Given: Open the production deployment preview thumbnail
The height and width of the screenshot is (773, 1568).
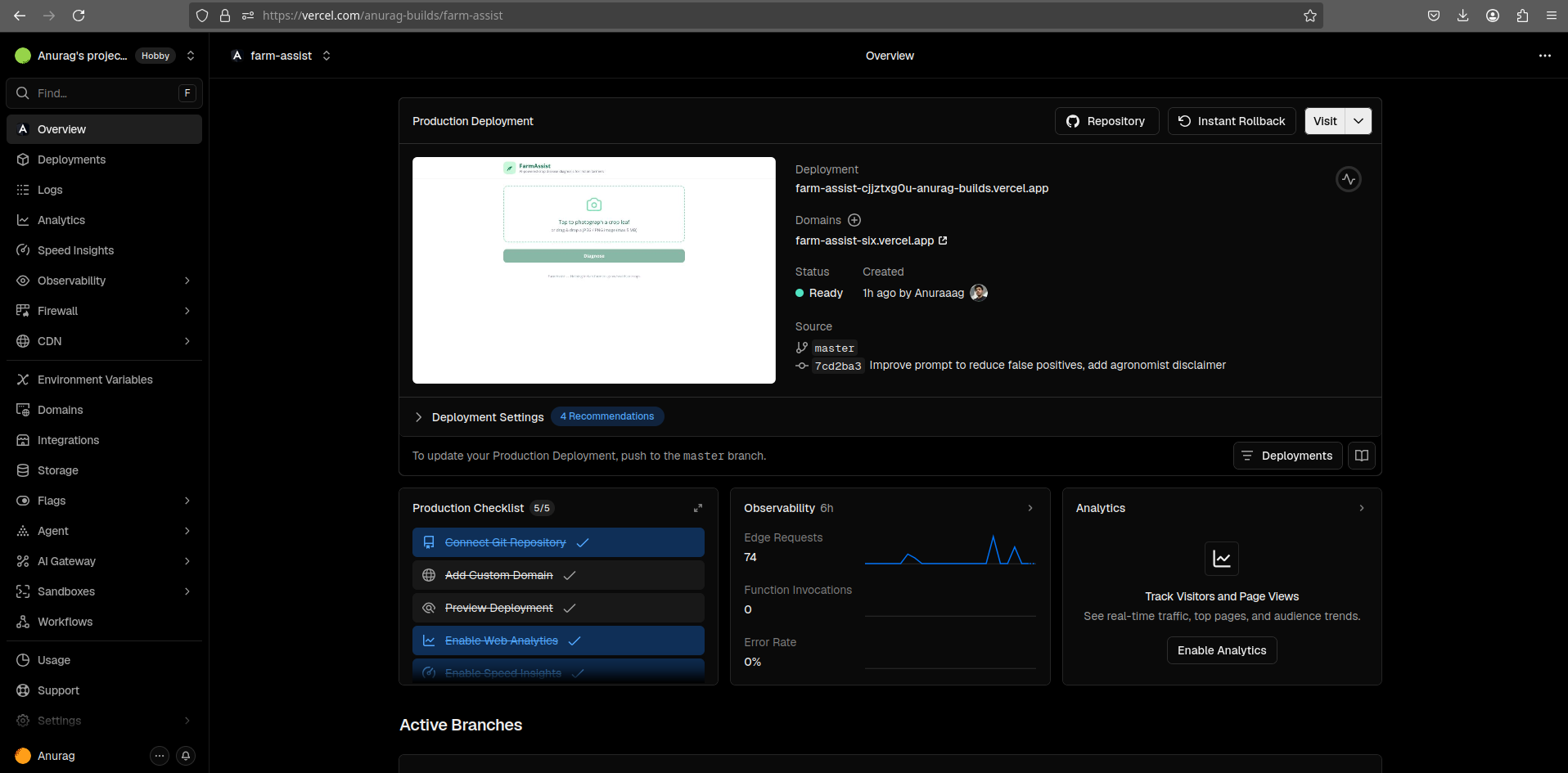Looking at the screenshot, I should [594, 270].
